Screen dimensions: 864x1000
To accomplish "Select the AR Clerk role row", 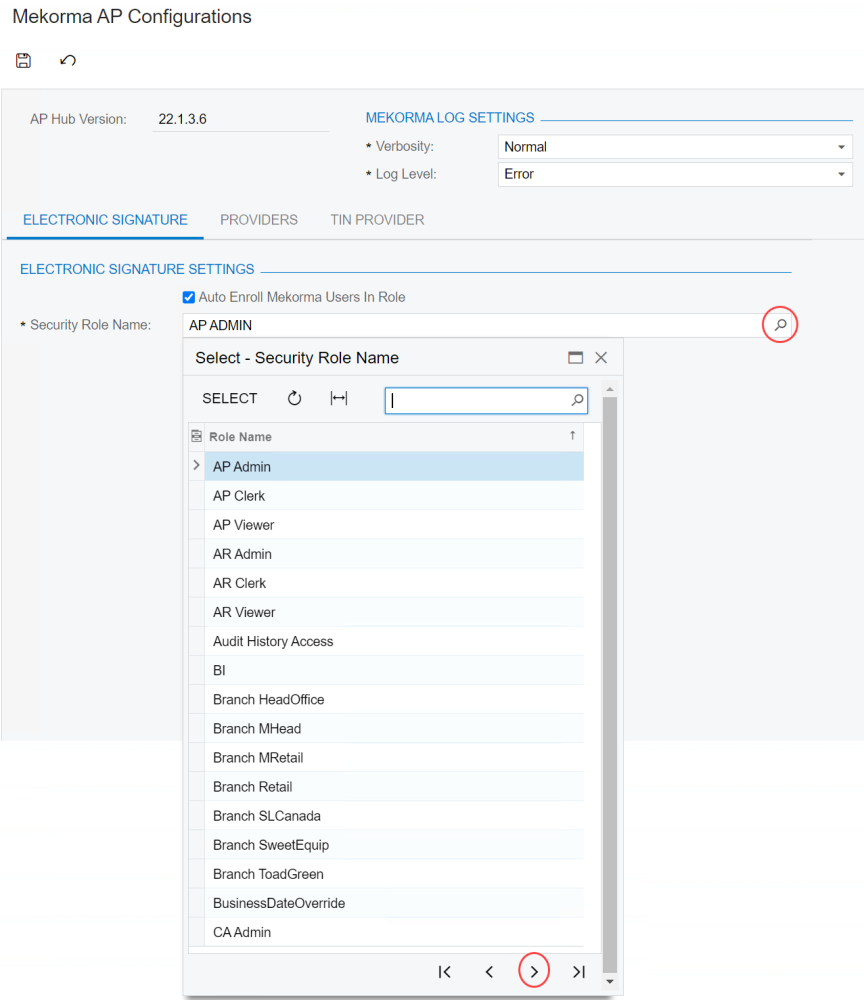I will click(x=394, y=583).
